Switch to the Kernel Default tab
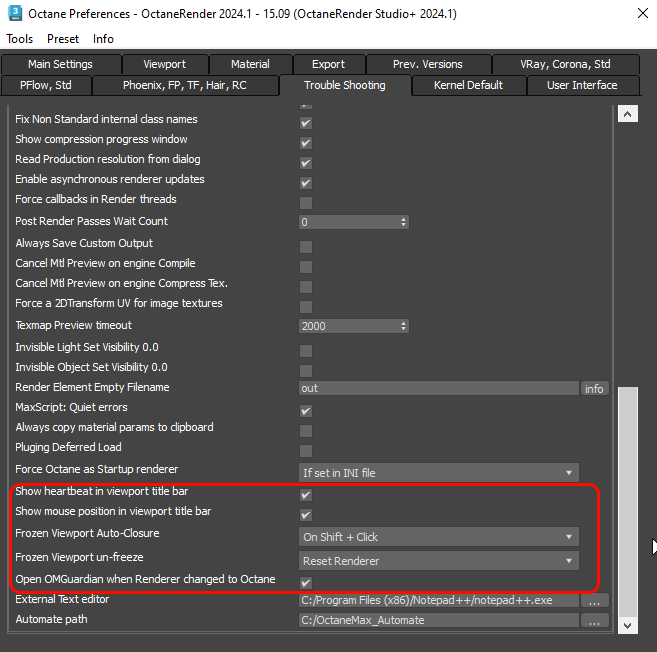The image size is (657, 652). click(x=468, y=86)
